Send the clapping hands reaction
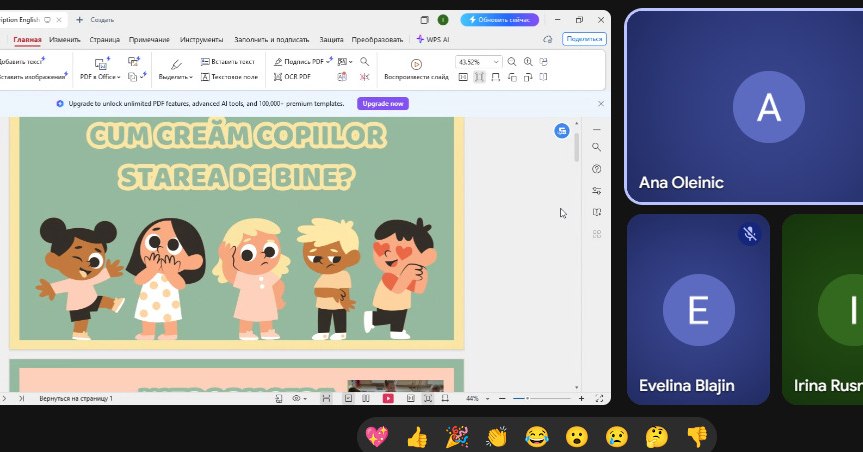 click(497, 436)
